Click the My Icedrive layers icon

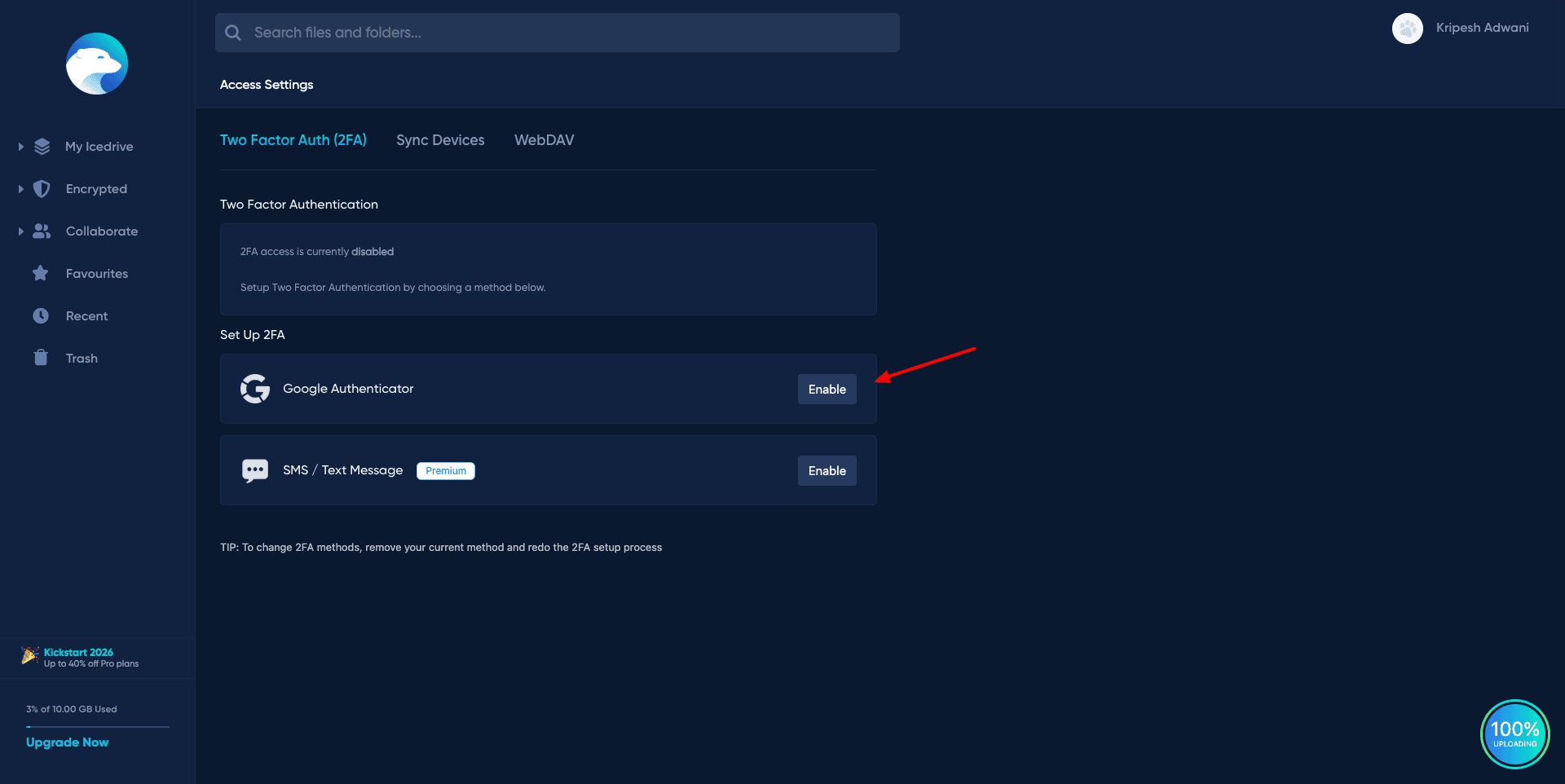coord(42,147)
